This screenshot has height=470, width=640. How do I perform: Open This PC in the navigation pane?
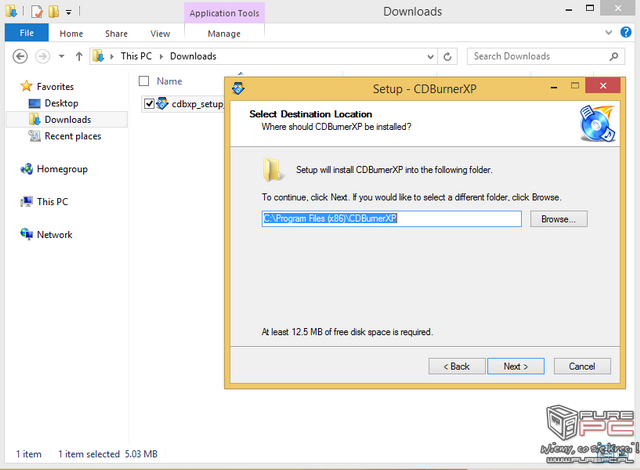click(52, 202)
